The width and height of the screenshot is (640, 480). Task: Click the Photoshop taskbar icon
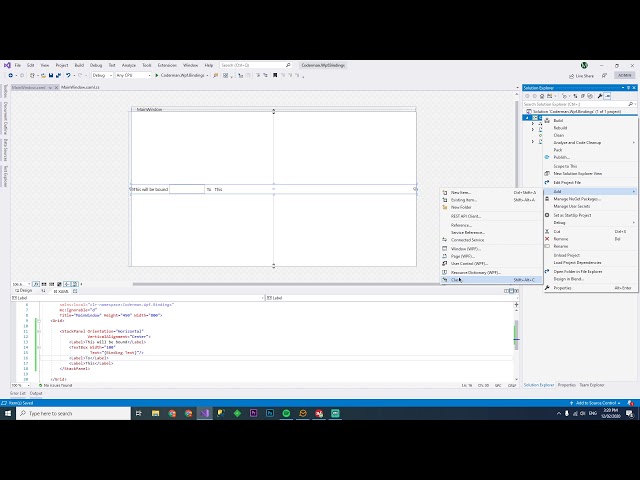click(270, 413)
